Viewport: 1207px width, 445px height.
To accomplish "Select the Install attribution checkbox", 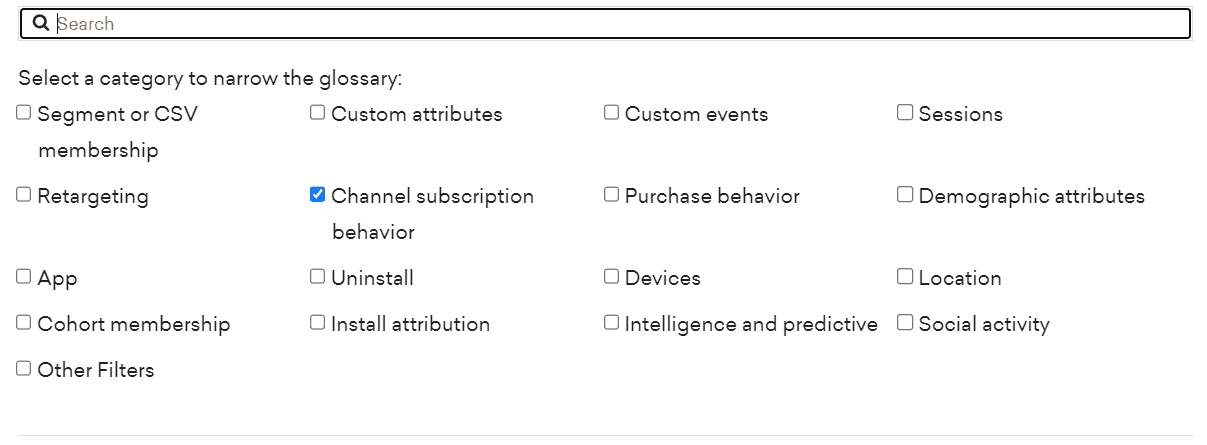I will click(318, 323).
